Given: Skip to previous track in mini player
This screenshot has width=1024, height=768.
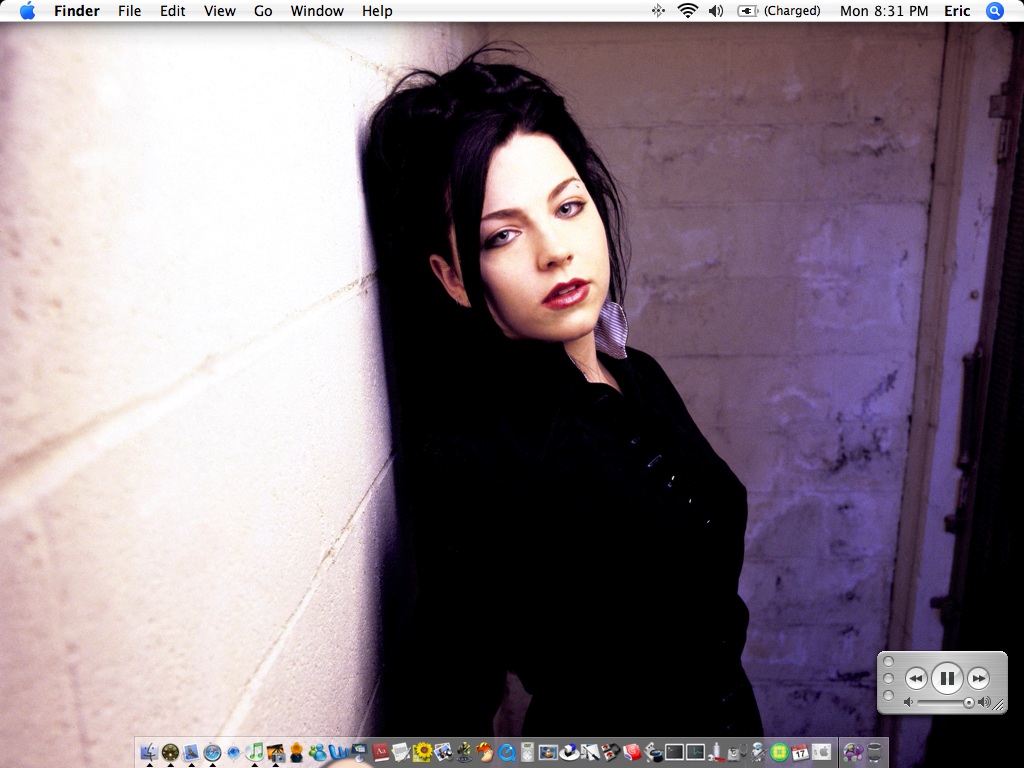Looking at the screenshot, I should (x=916, y=679).
